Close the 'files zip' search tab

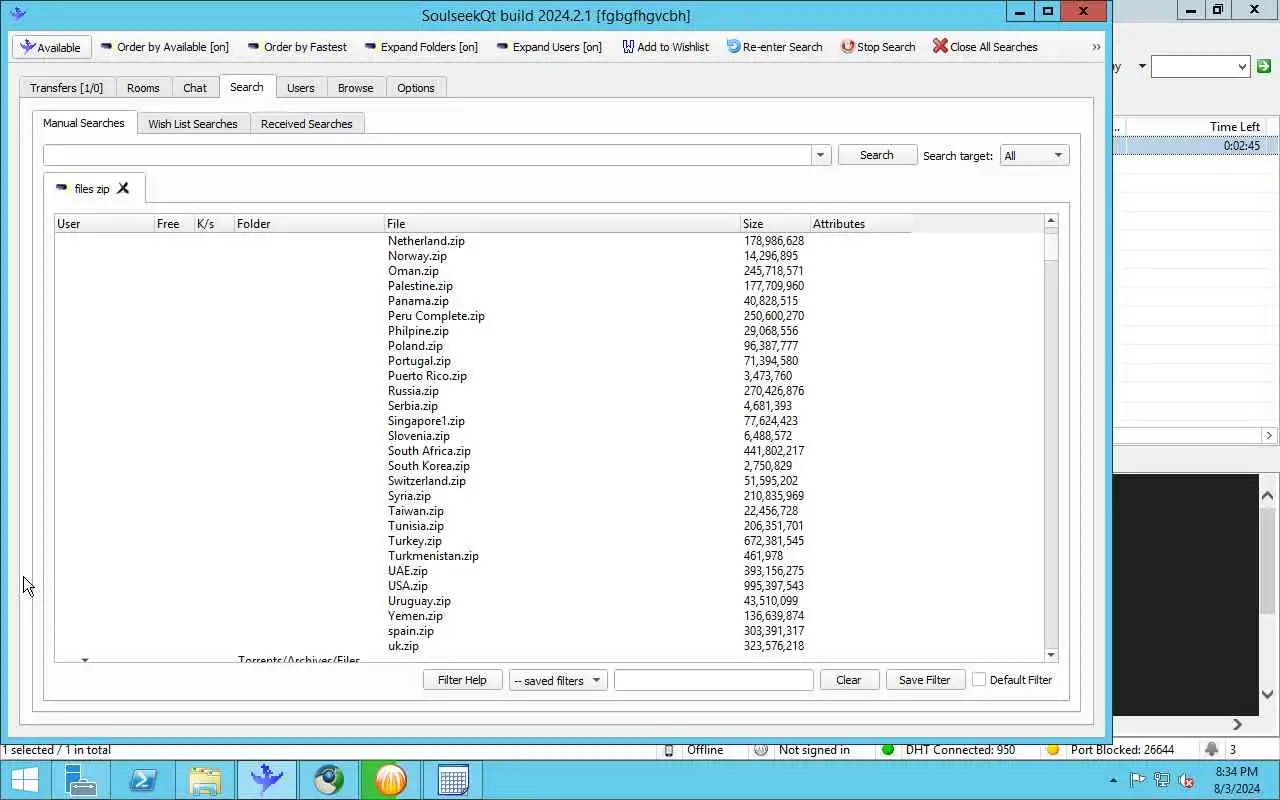coord(123,188)
